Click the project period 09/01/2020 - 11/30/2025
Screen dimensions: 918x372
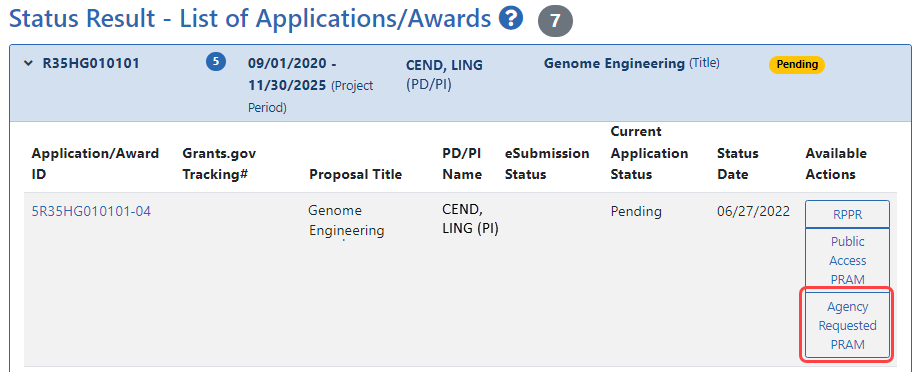tap(310, 85)
